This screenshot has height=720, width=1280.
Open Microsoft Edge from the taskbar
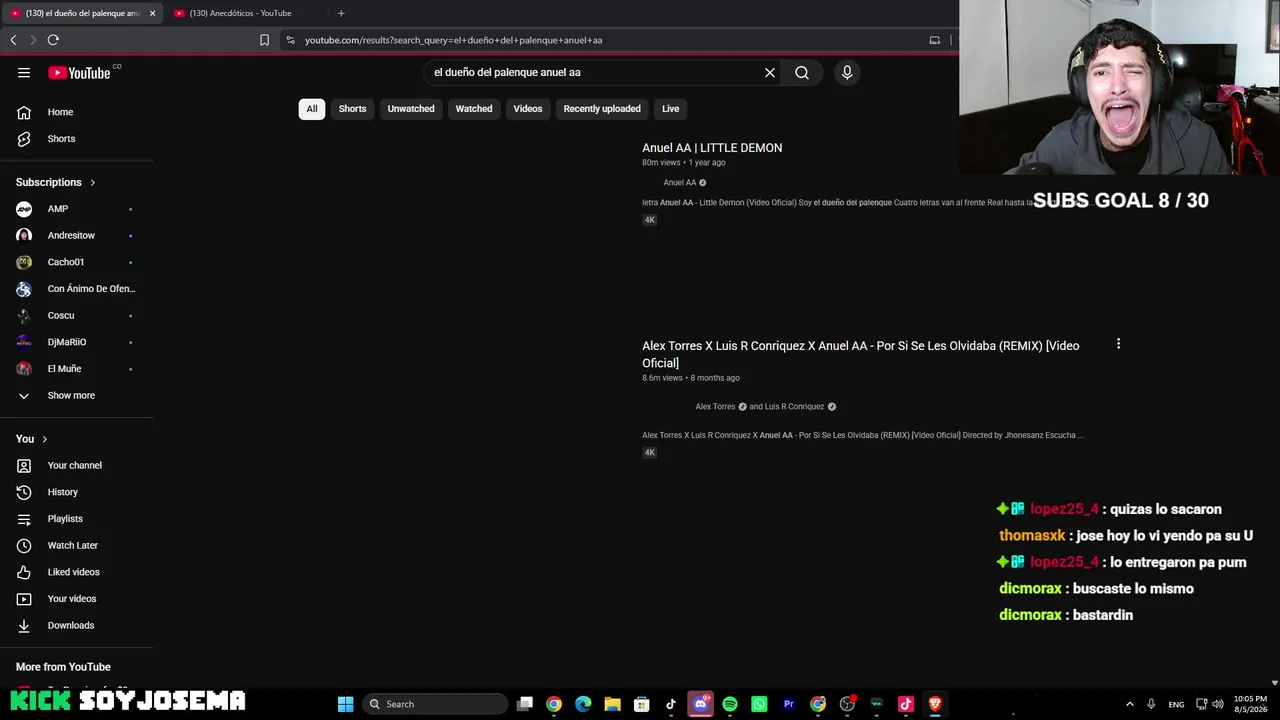pyautogui.click(x=583, y=704)
